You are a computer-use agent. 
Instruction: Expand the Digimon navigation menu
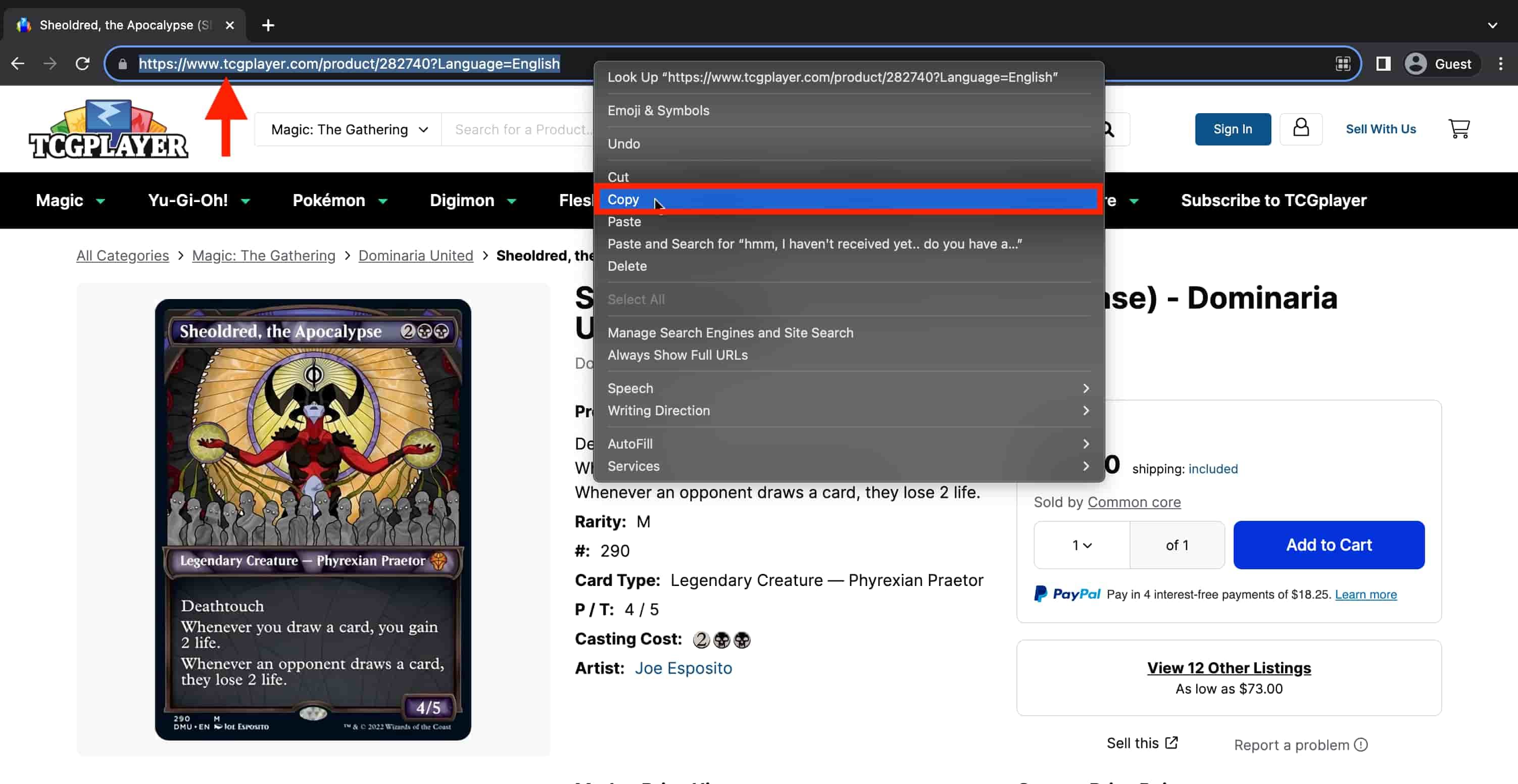pos(473,201)
